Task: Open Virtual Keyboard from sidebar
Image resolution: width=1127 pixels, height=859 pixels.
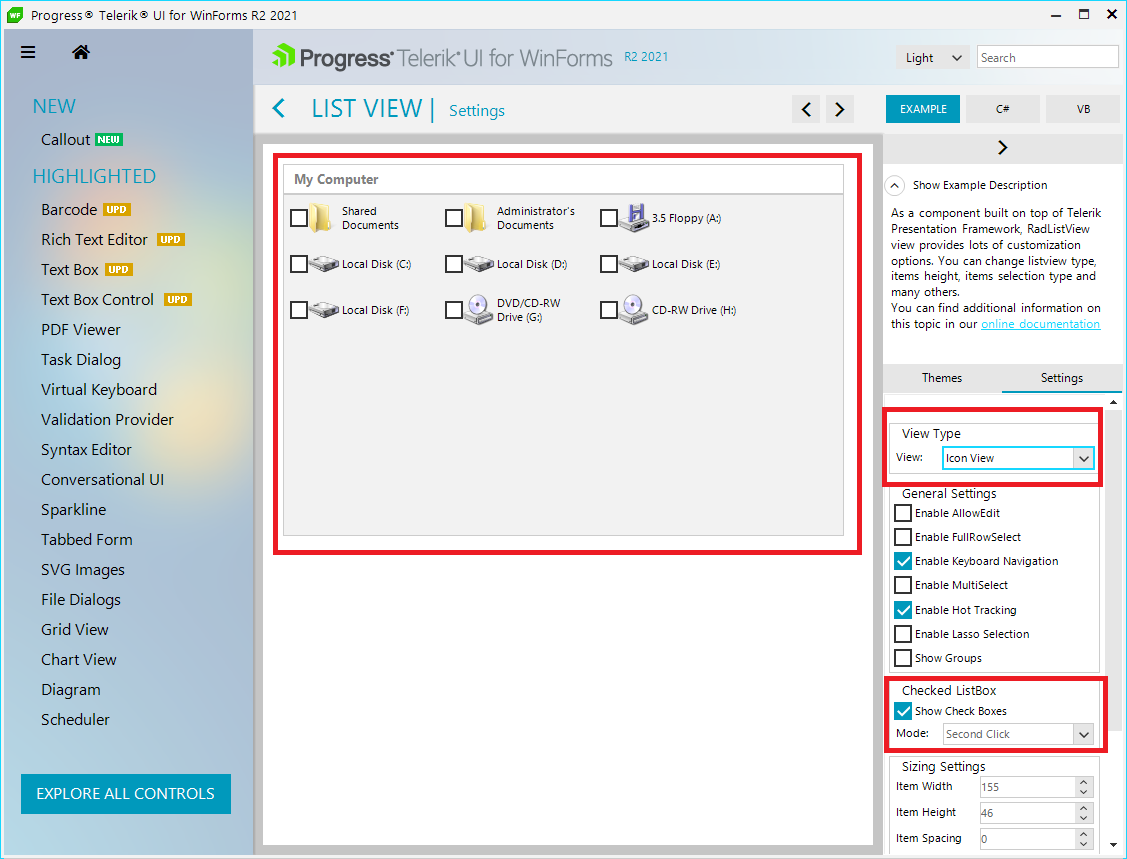Action: tap(98, 390)
